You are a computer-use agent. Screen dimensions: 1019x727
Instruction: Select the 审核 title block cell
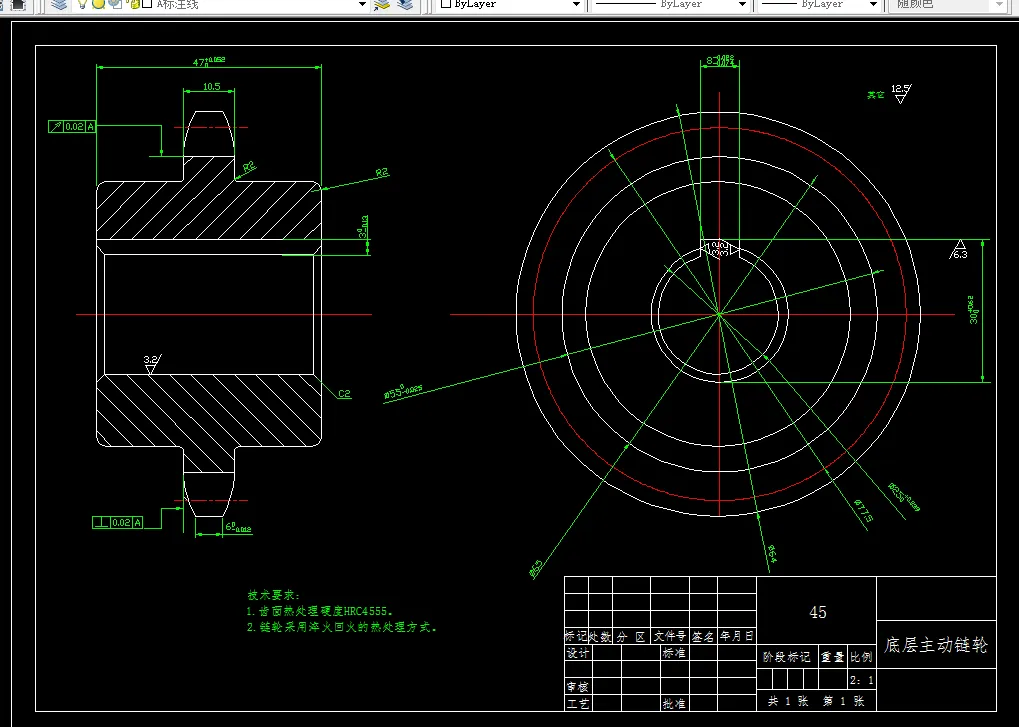click(578, 687)
